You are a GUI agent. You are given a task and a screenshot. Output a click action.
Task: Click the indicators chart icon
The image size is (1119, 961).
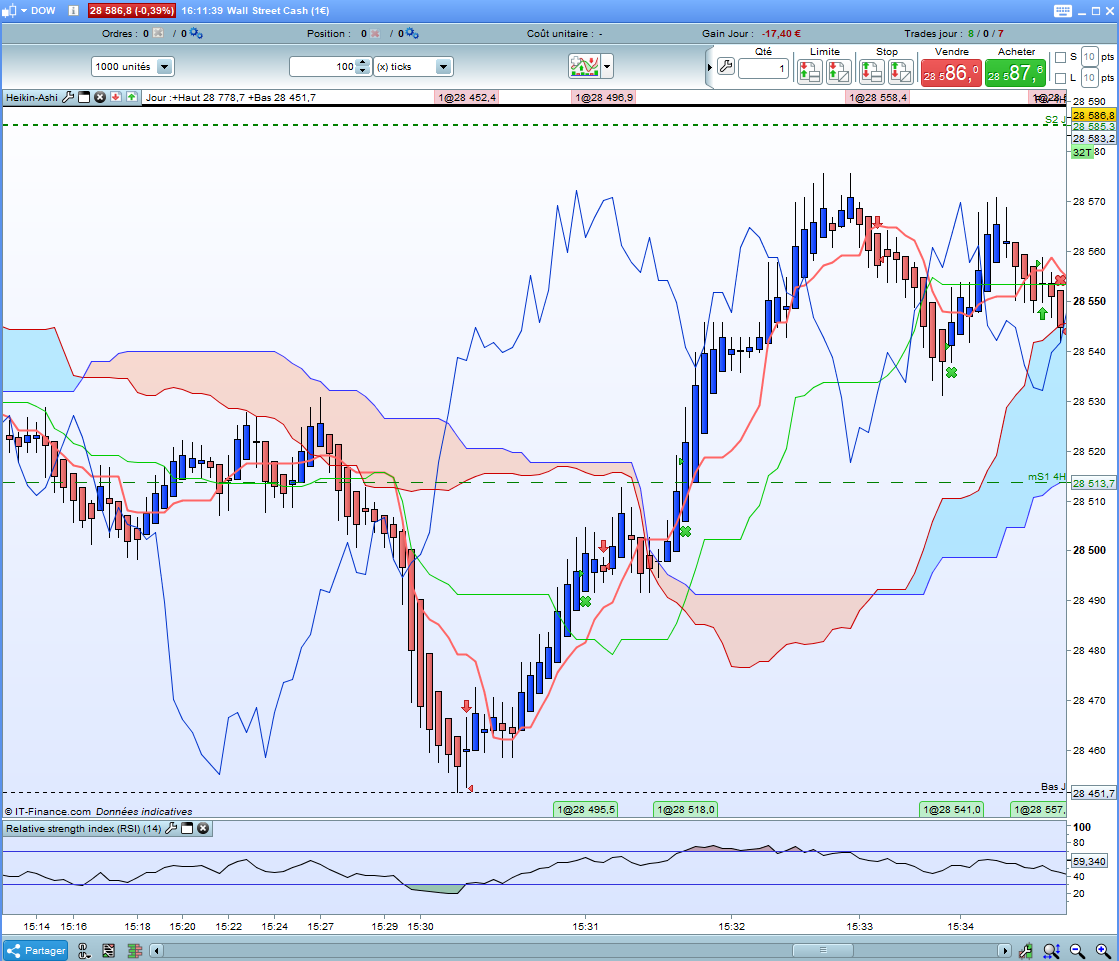(584, 66)
